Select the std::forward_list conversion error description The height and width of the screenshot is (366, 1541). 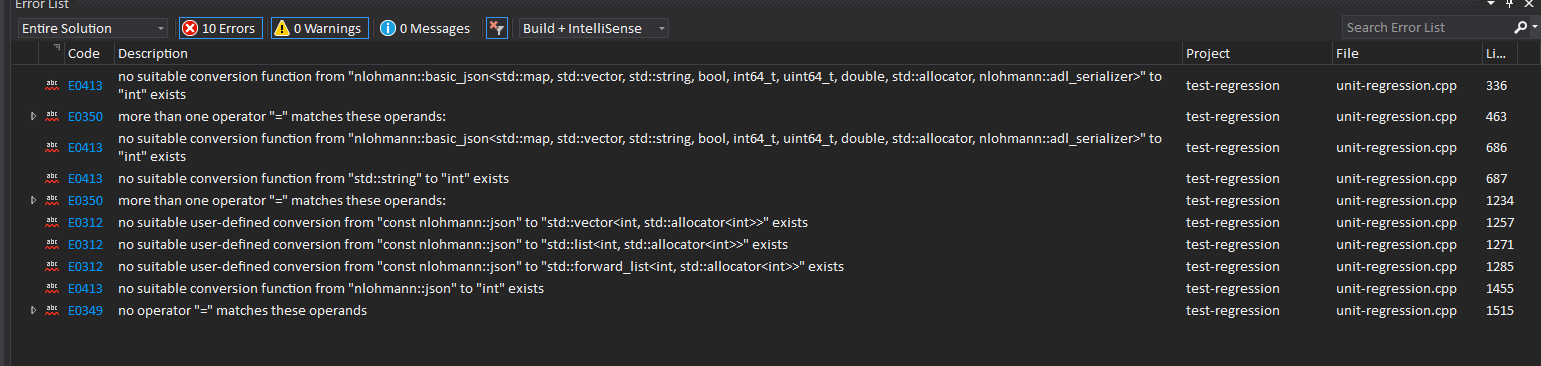point(481,266)
